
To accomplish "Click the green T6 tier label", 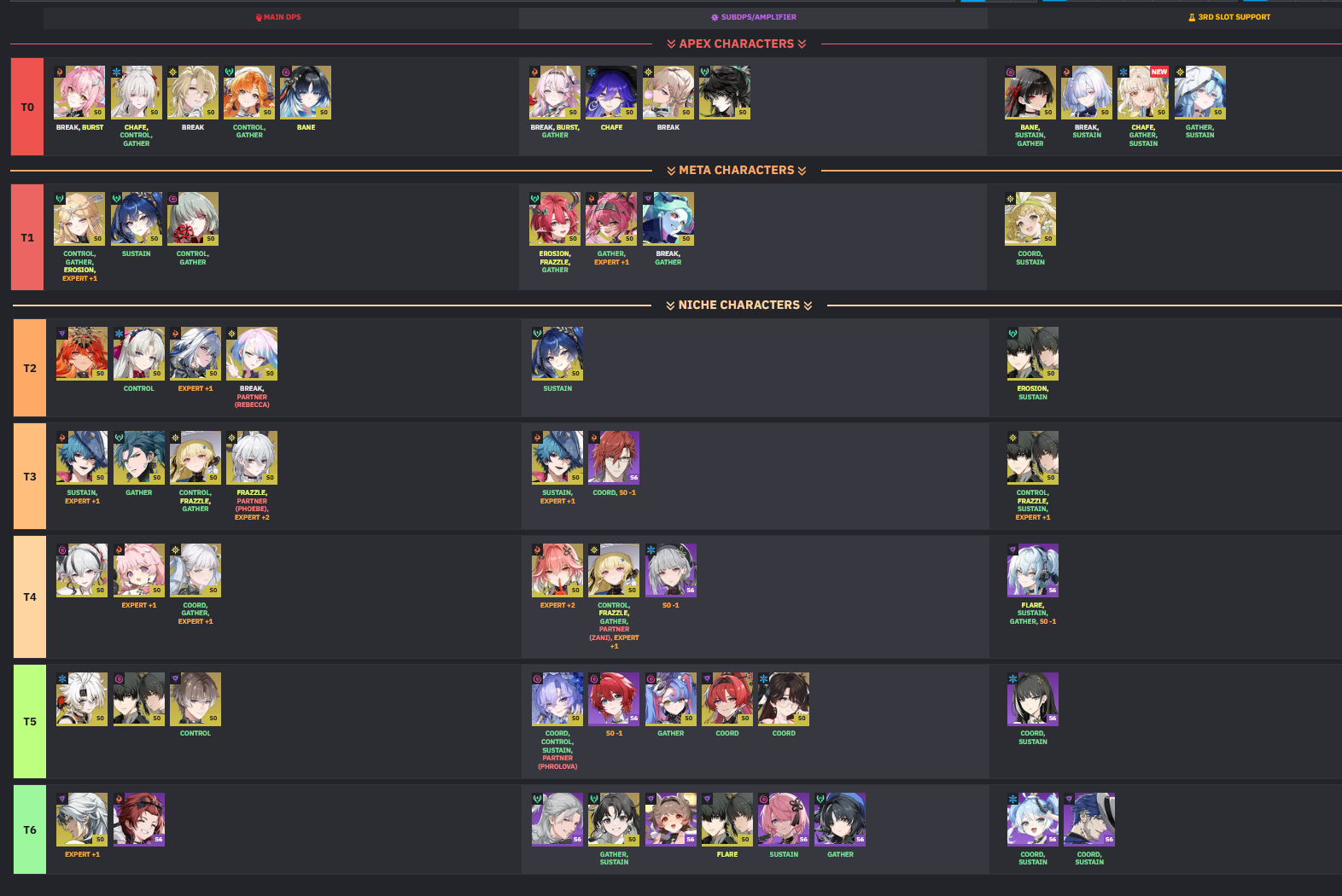I will 30,829.
